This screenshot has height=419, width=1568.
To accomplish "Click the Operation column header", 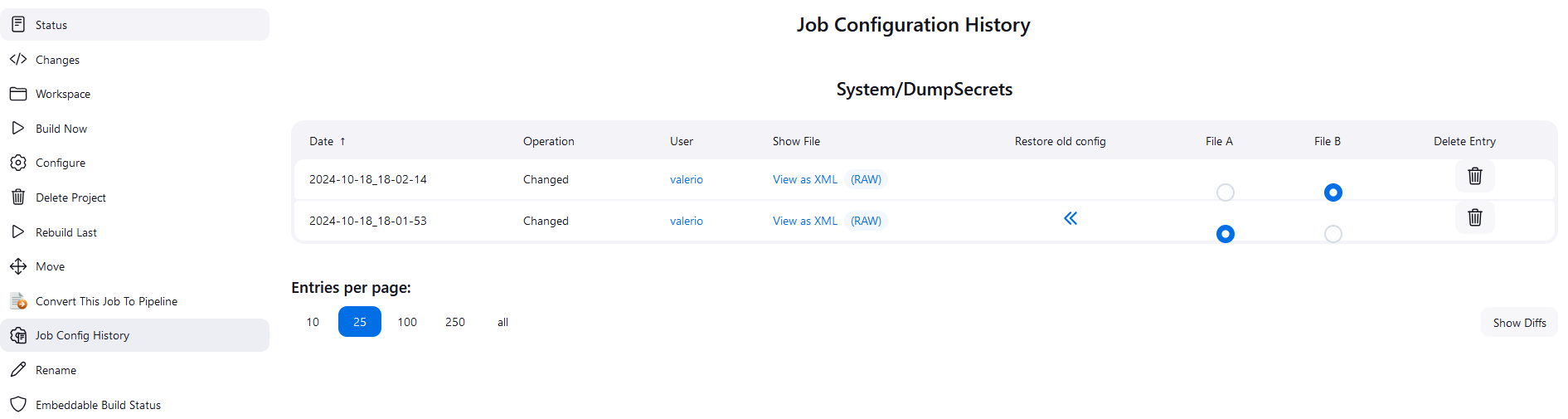I will (549, 141).
